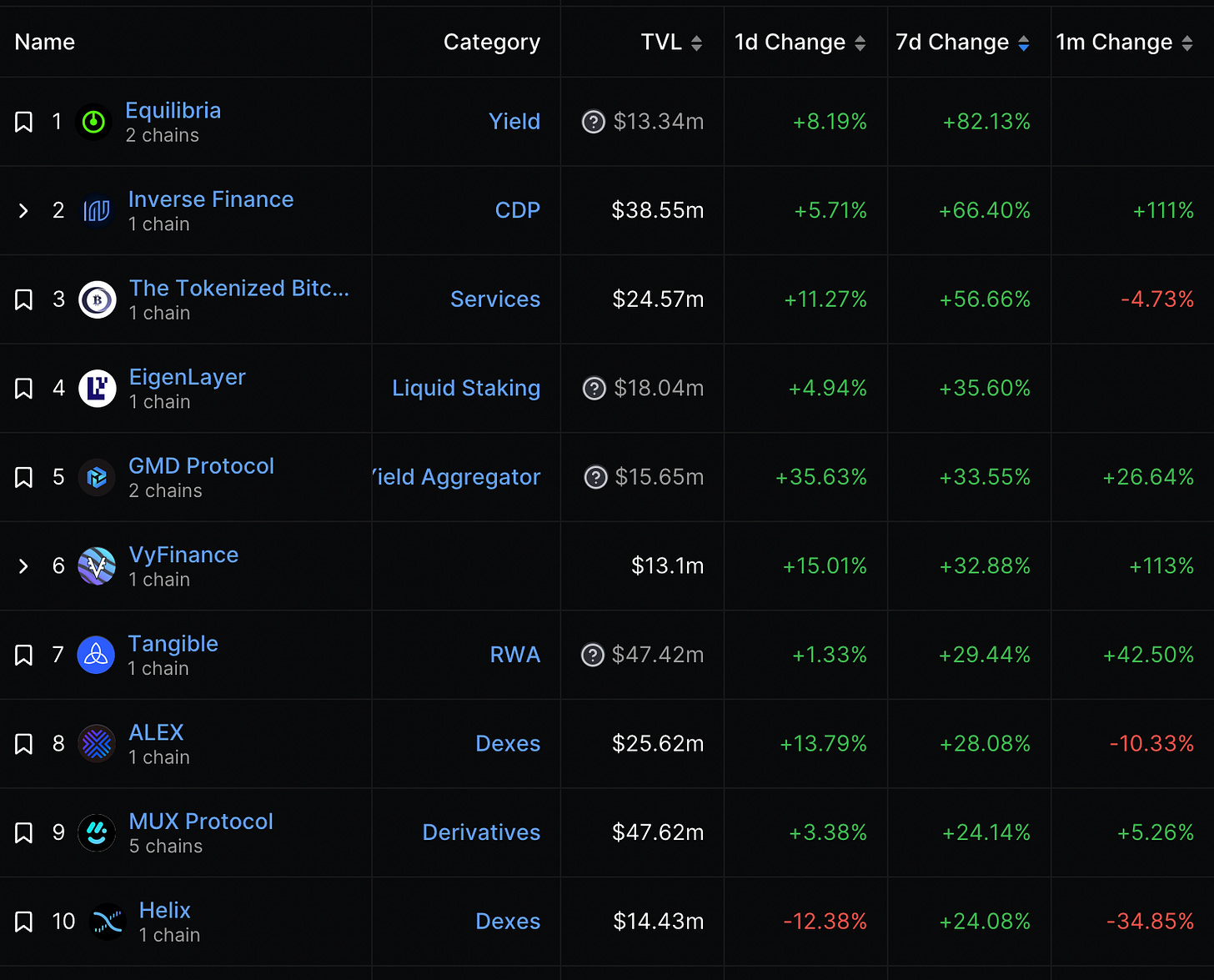Viewport: 1214px width, 980px height.
Task: Open the Derivatives category link
Action: pyautogui.click(x=481, y=832)
